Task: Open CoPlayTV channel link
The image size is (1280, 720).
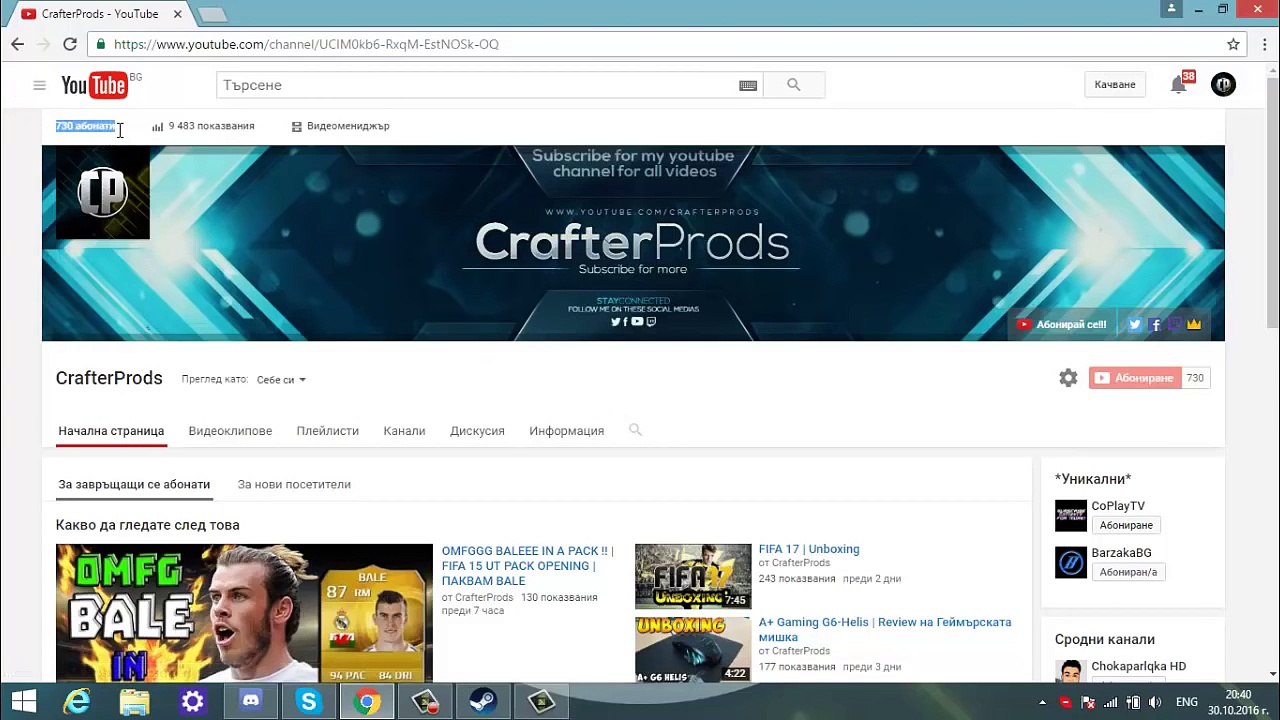Action: tap(1118, 506)
